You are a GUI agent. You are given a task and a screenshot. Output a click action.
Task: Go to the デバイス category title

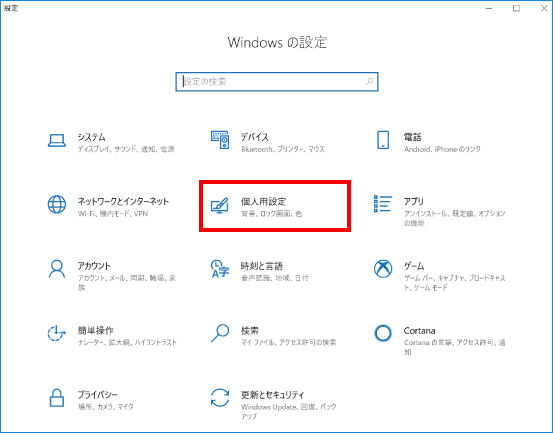click(255, 137)
